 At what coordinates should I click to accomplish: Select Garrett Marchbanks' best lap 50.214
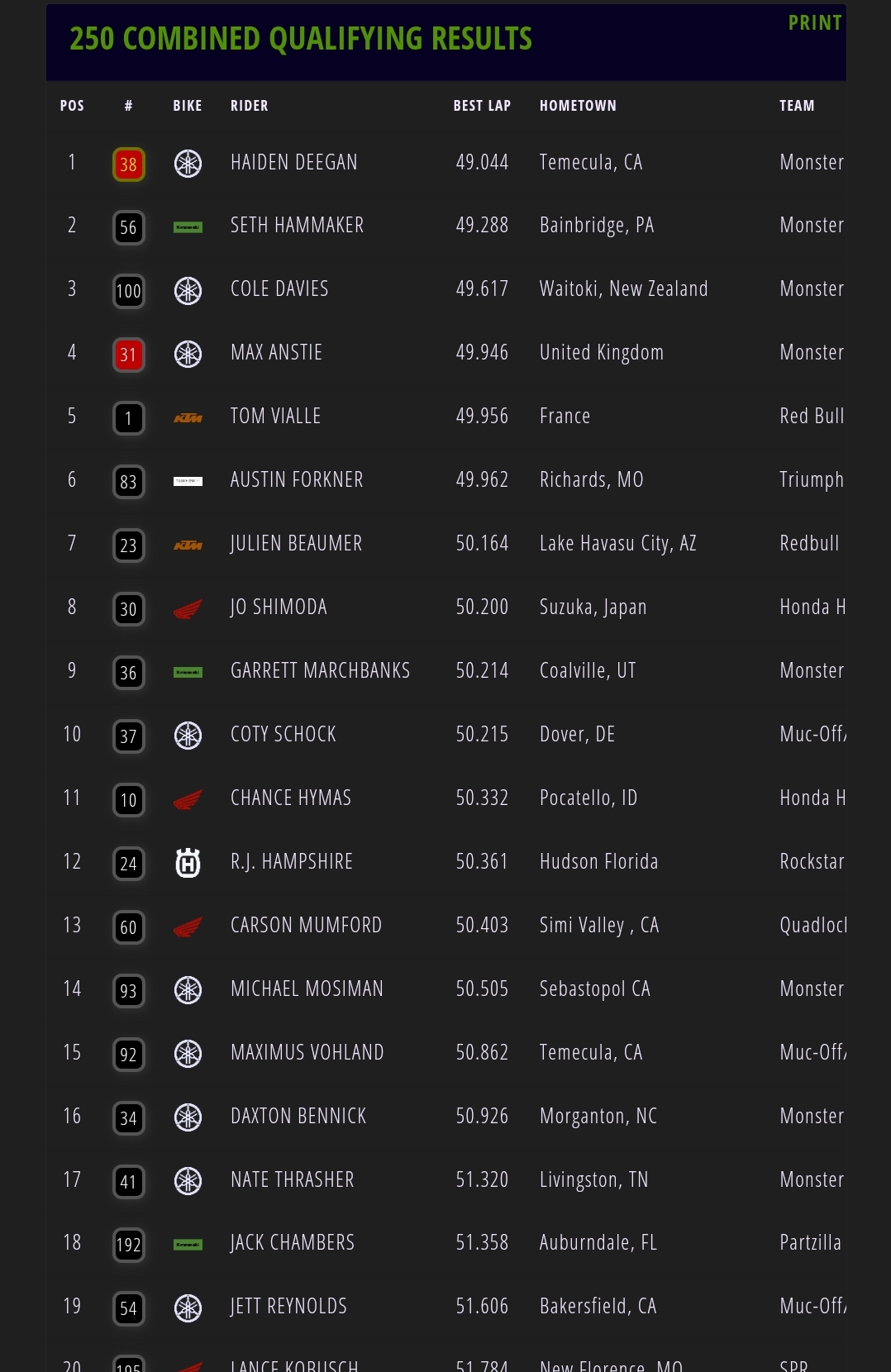tap(482, 671)
